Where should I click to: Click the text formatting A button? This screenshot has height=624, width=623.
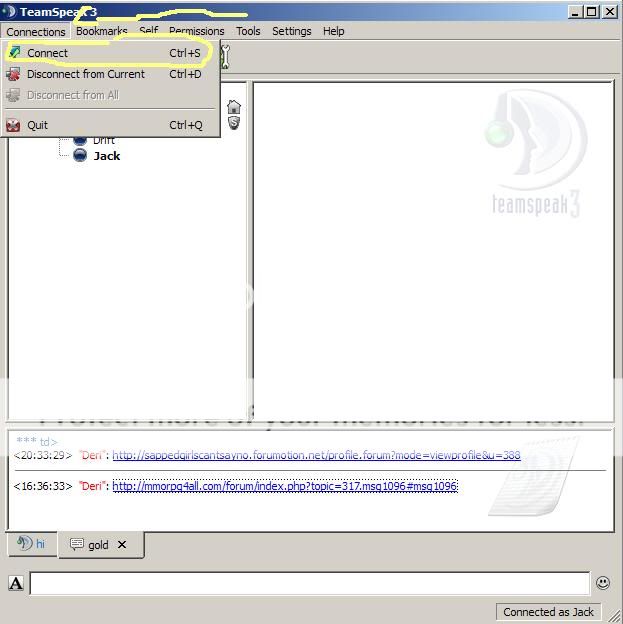[x=16, y=583]
